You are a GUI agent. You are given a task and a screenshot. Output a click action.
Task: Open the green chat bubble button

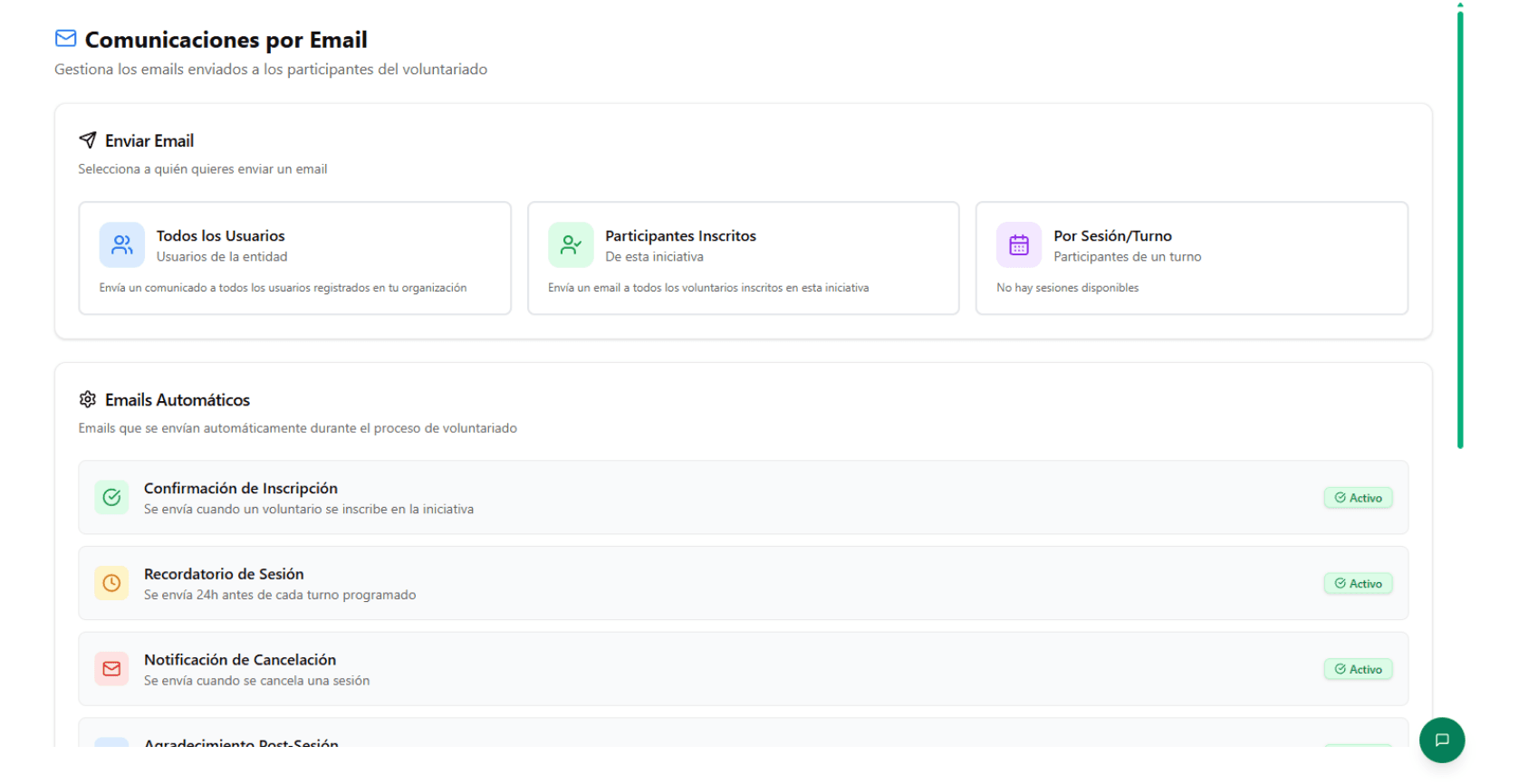pos(1442,740)
